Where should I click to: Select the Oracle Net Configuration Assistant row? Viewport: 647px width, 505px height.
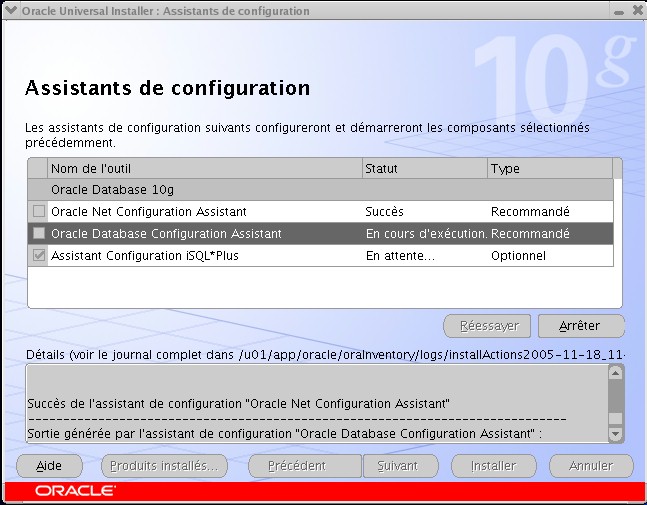320,212
